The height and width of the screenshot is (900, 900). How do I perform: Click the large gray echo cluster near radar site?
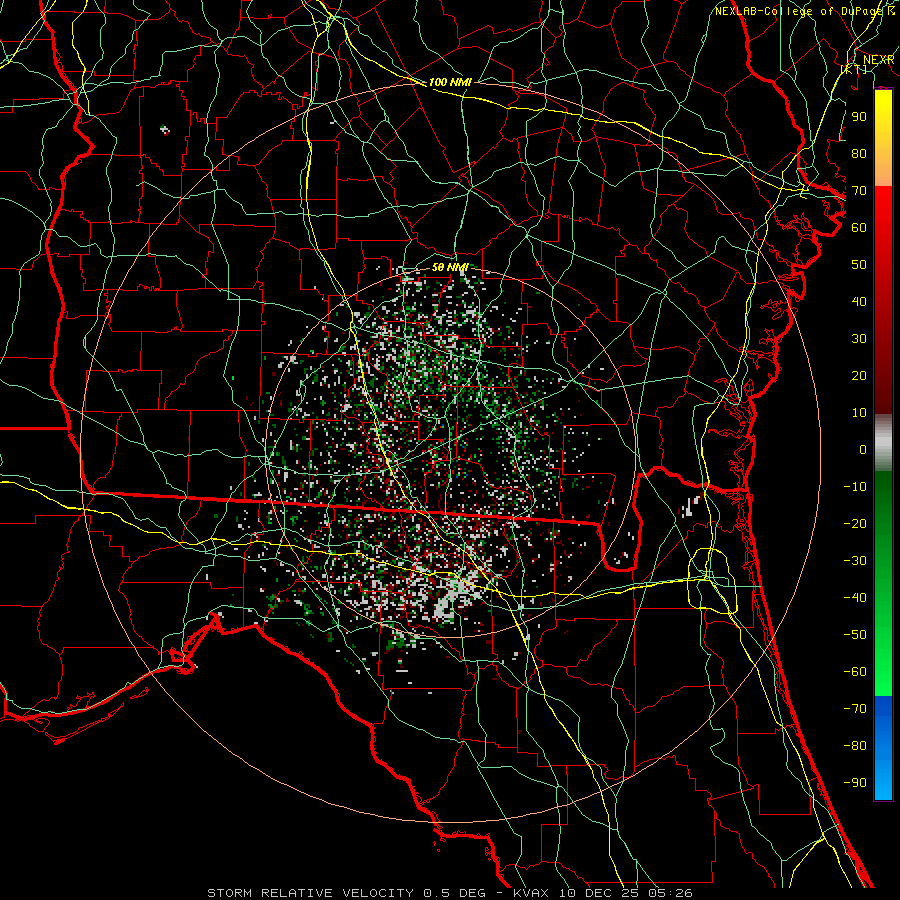(456, 594)
